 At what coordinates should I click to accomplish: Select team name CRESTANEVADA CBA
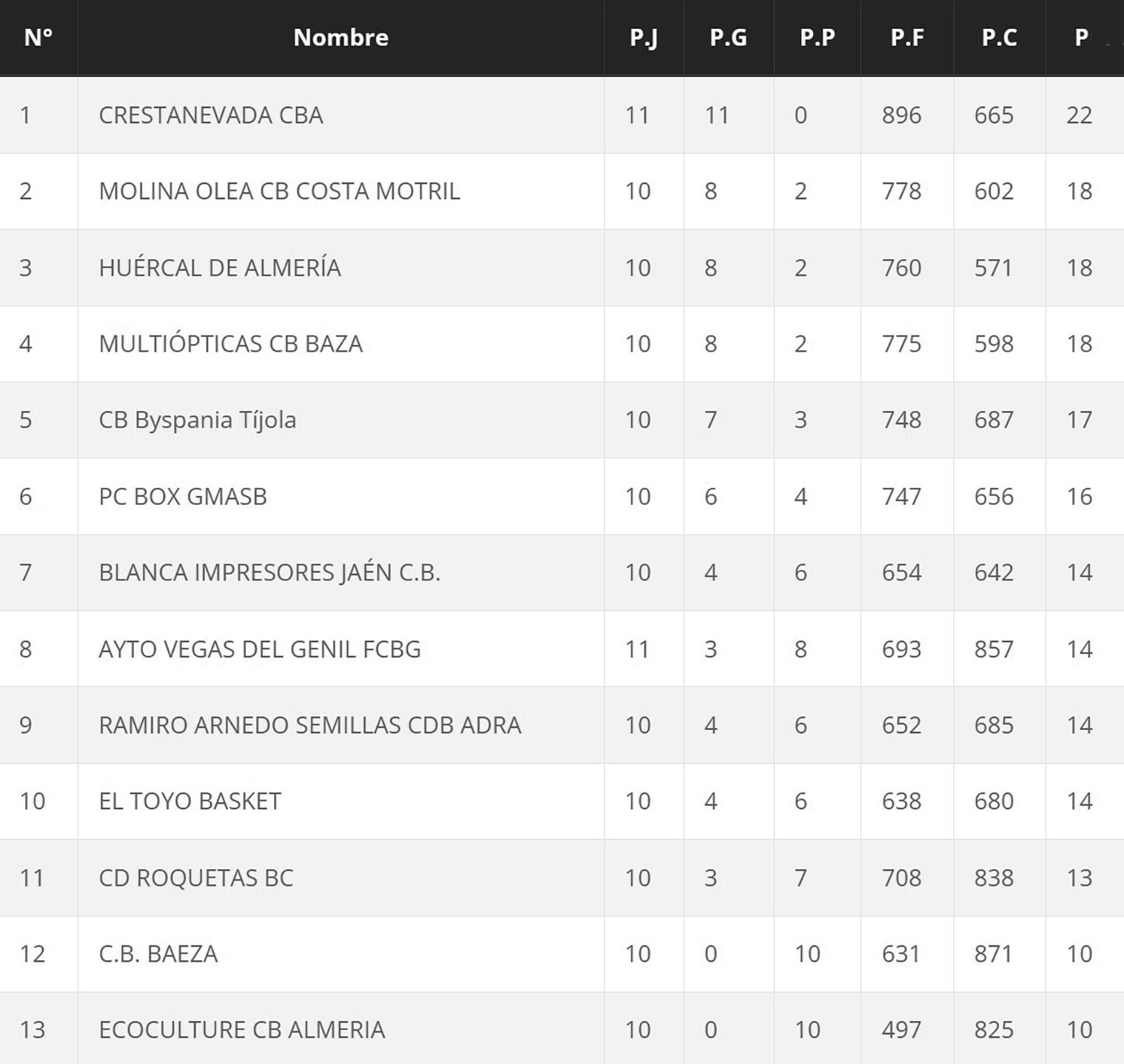click(x=211, y=115)
